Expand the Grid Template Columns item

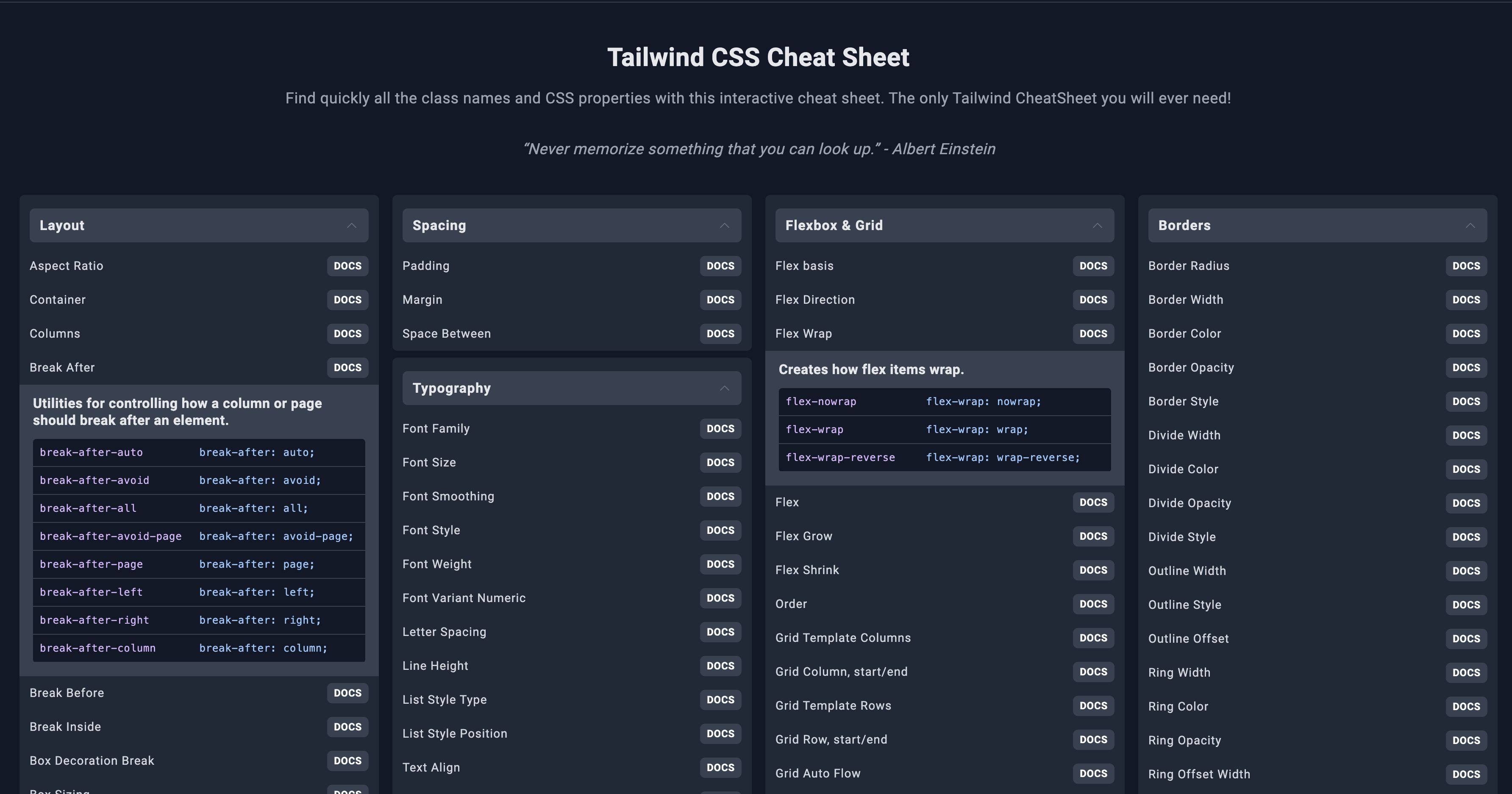tap(843, 638)
